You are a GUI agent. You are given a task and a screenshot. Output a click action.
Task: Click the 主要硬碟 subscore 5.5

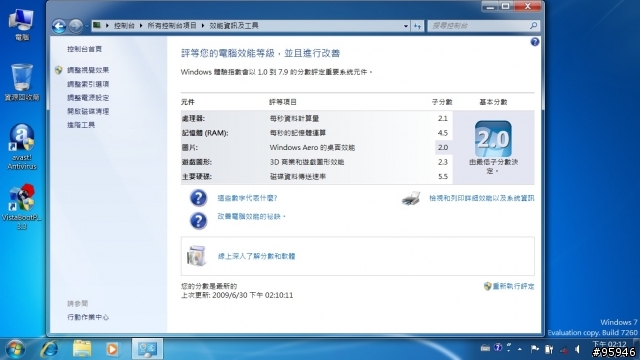click(443, 177)
